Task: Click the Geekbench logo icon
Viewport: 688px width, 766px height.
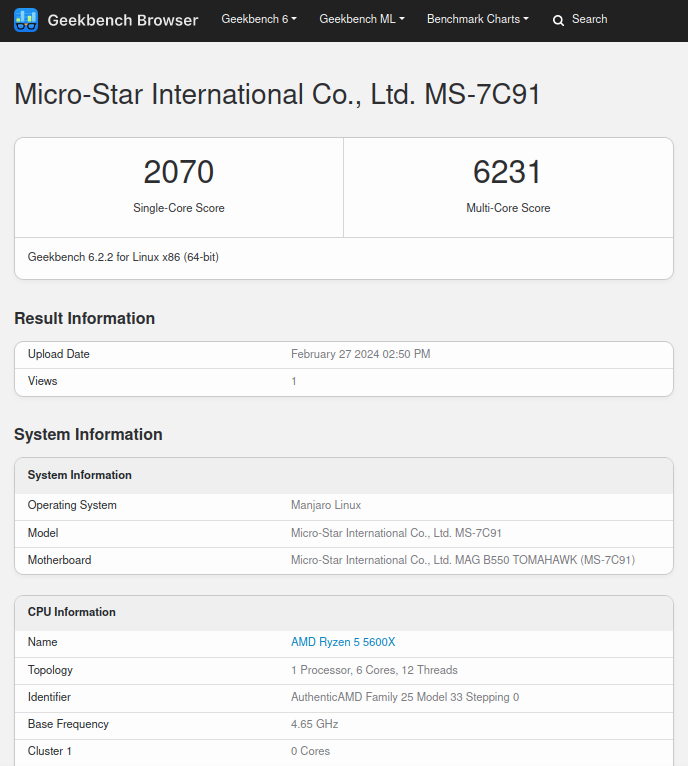Action: (x=26, y=20)
